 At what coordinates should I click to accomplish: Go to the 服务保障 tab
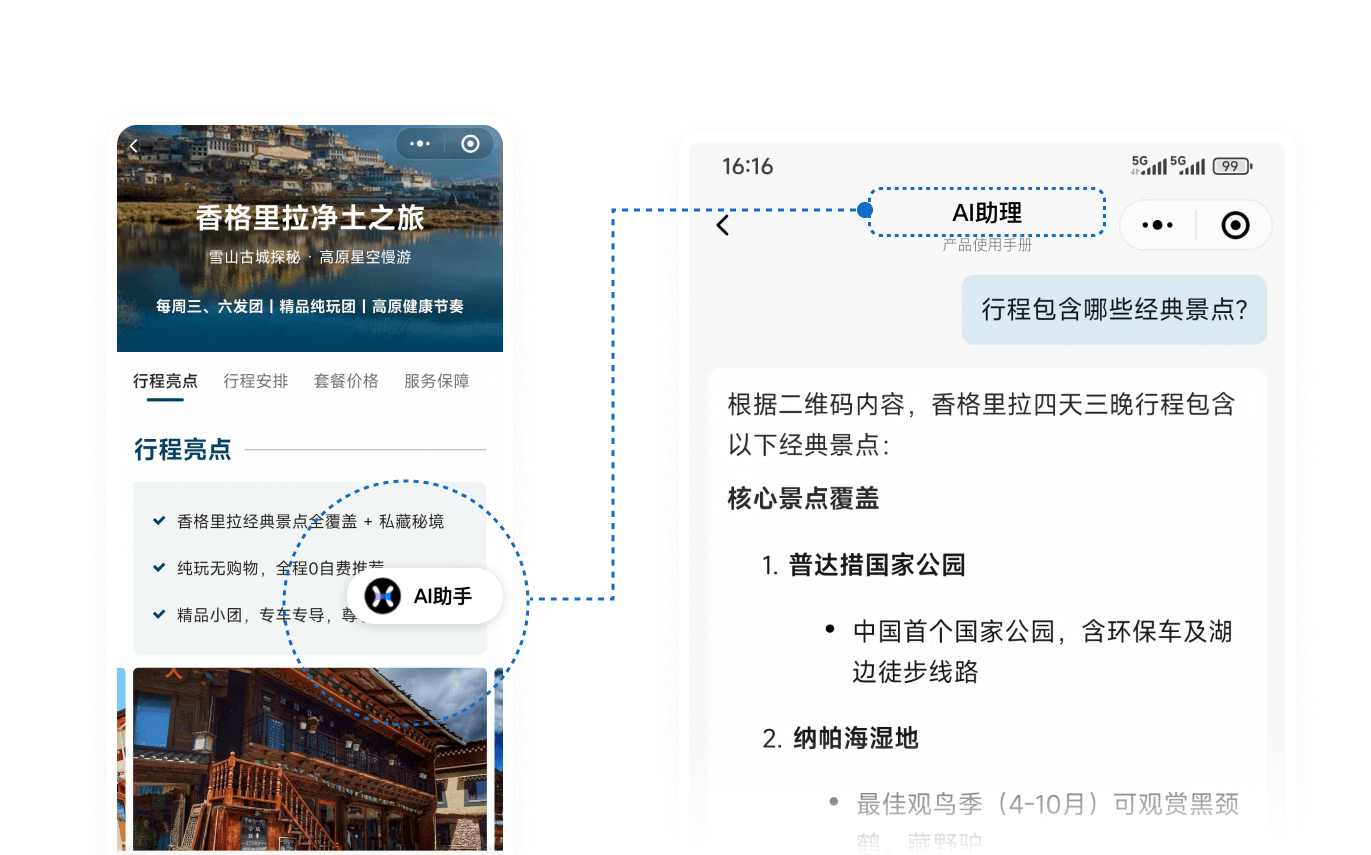coord(436,381)
